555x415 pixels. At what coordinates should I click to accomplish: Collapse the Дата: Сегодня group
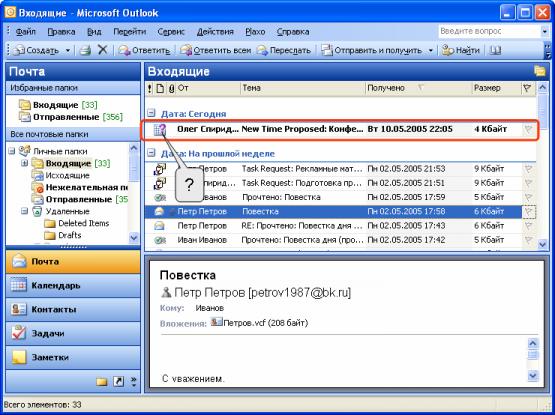click(151, 114)
